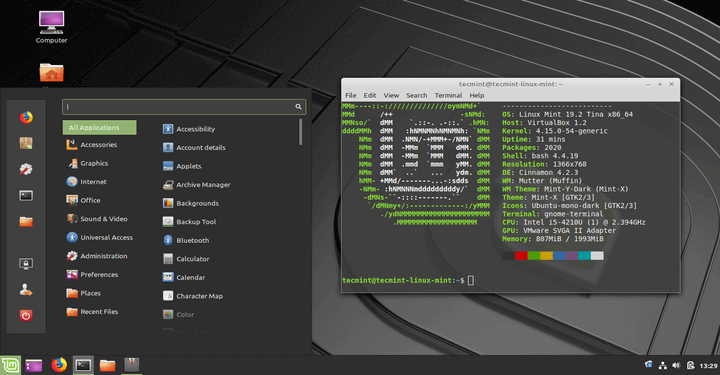Click the network tray icon
720x375 pixels.
(663, 366)
